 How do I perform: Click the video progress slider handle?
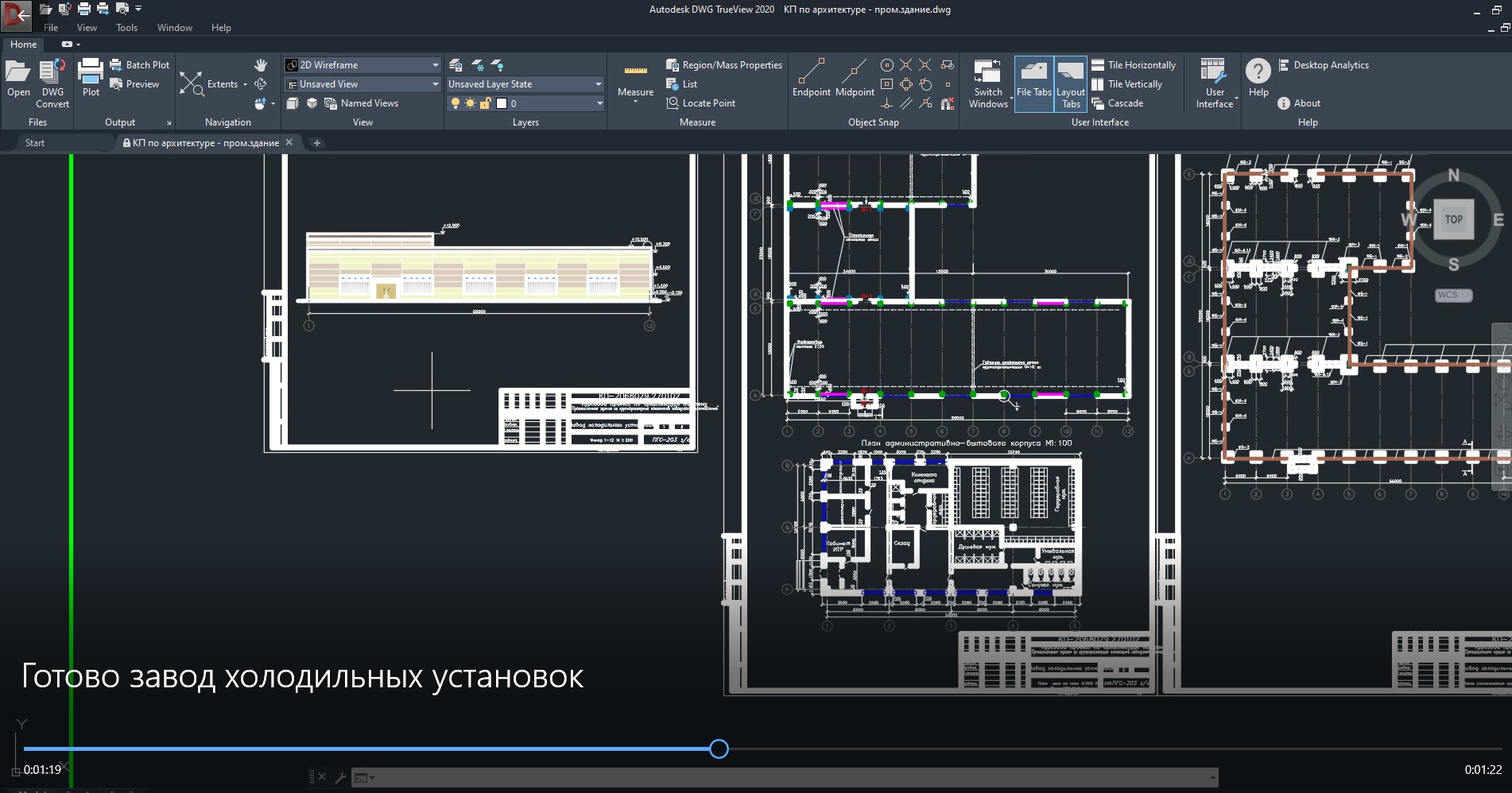719,749
